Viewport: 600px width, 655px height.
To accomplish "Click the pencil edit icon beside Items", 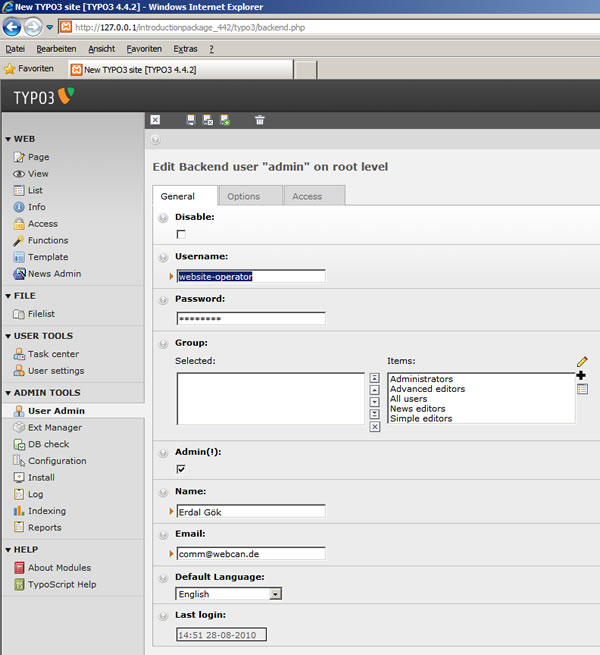I will click(582, 361).
